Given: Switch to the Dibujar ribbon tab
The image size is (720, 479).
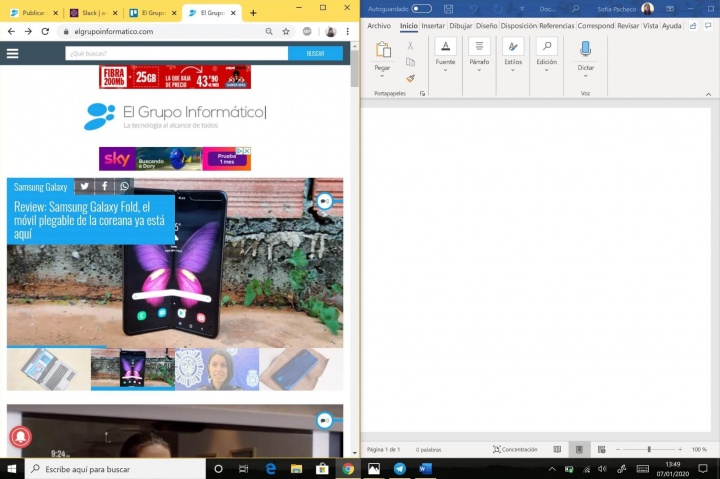Looking at the screenshot, I should click(461, 26).
